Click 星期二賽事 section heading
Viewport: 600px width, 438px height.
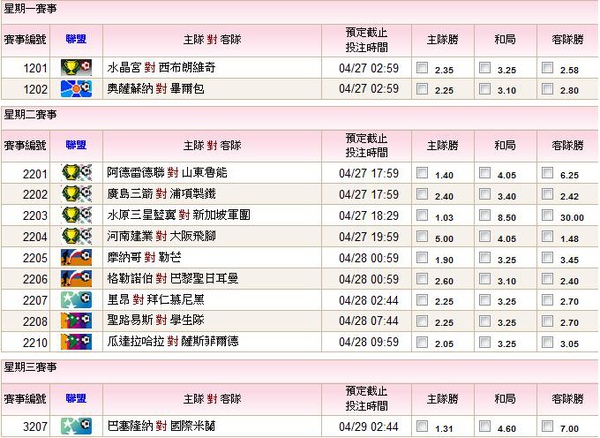click(x=30, y=114)
